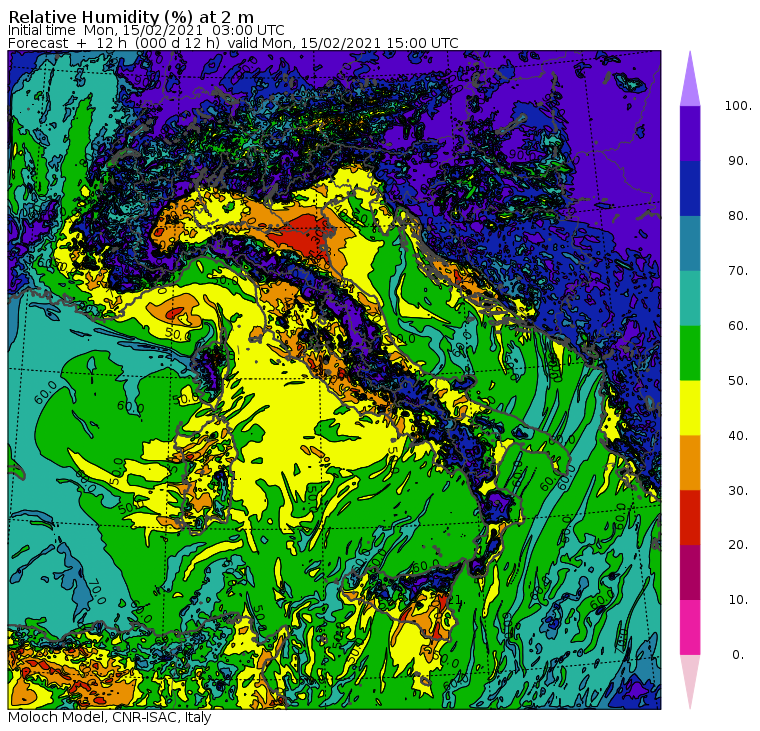Select the bright pink 0–10% legend swatch
760x731 pixels.
pos(690,627)
